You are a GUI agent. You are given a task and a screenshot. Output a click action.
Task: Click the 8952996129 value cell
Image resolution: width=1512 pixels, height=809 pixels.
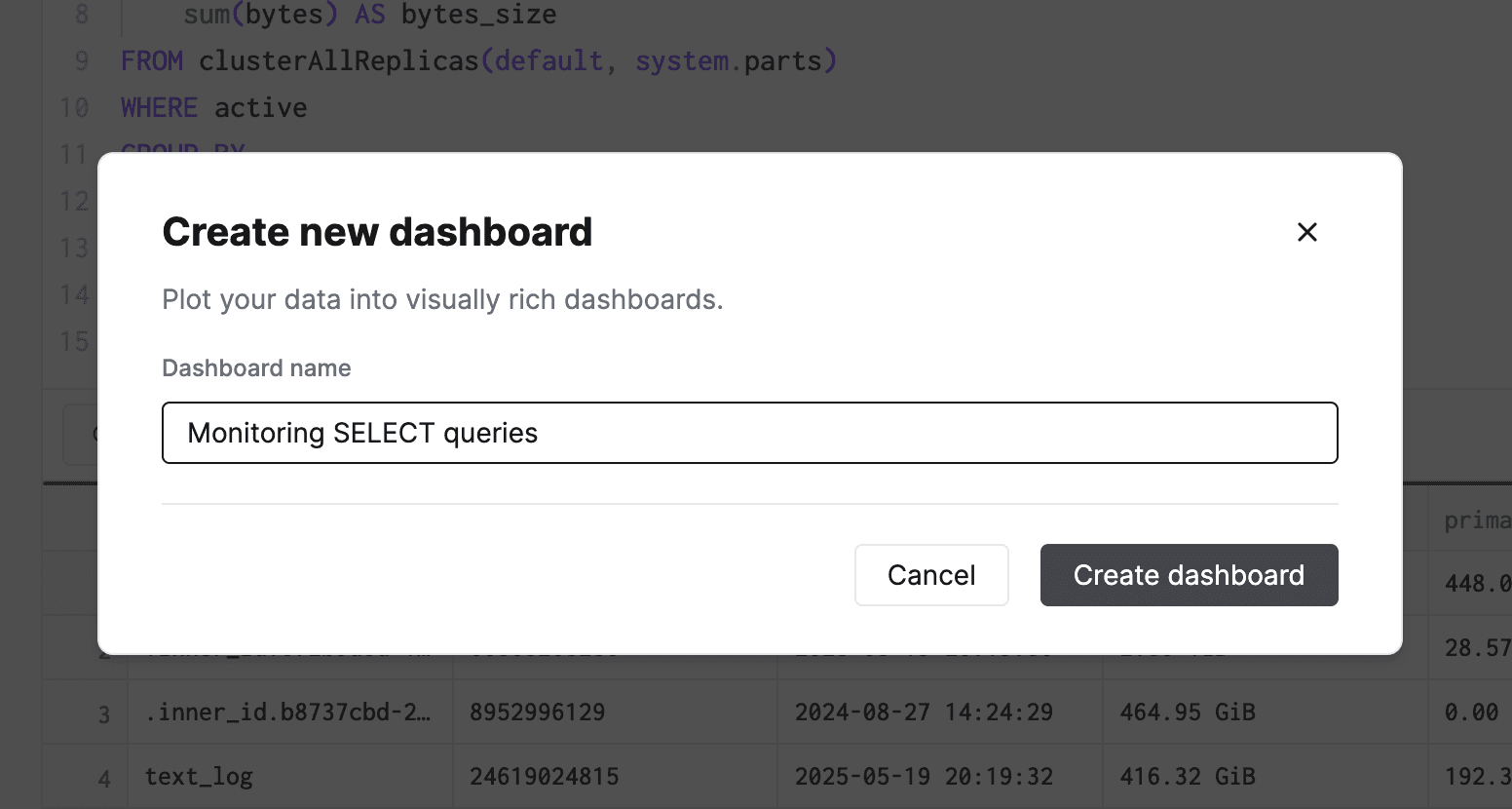537,713
